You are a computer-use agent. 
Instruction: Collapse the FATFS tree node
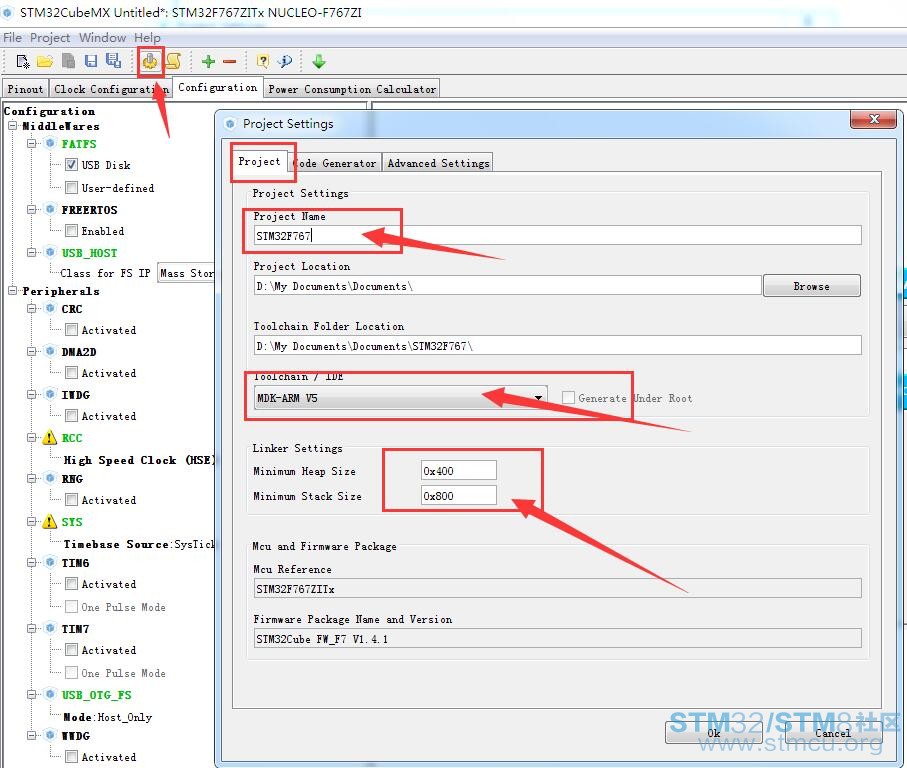tap(32, 143)
